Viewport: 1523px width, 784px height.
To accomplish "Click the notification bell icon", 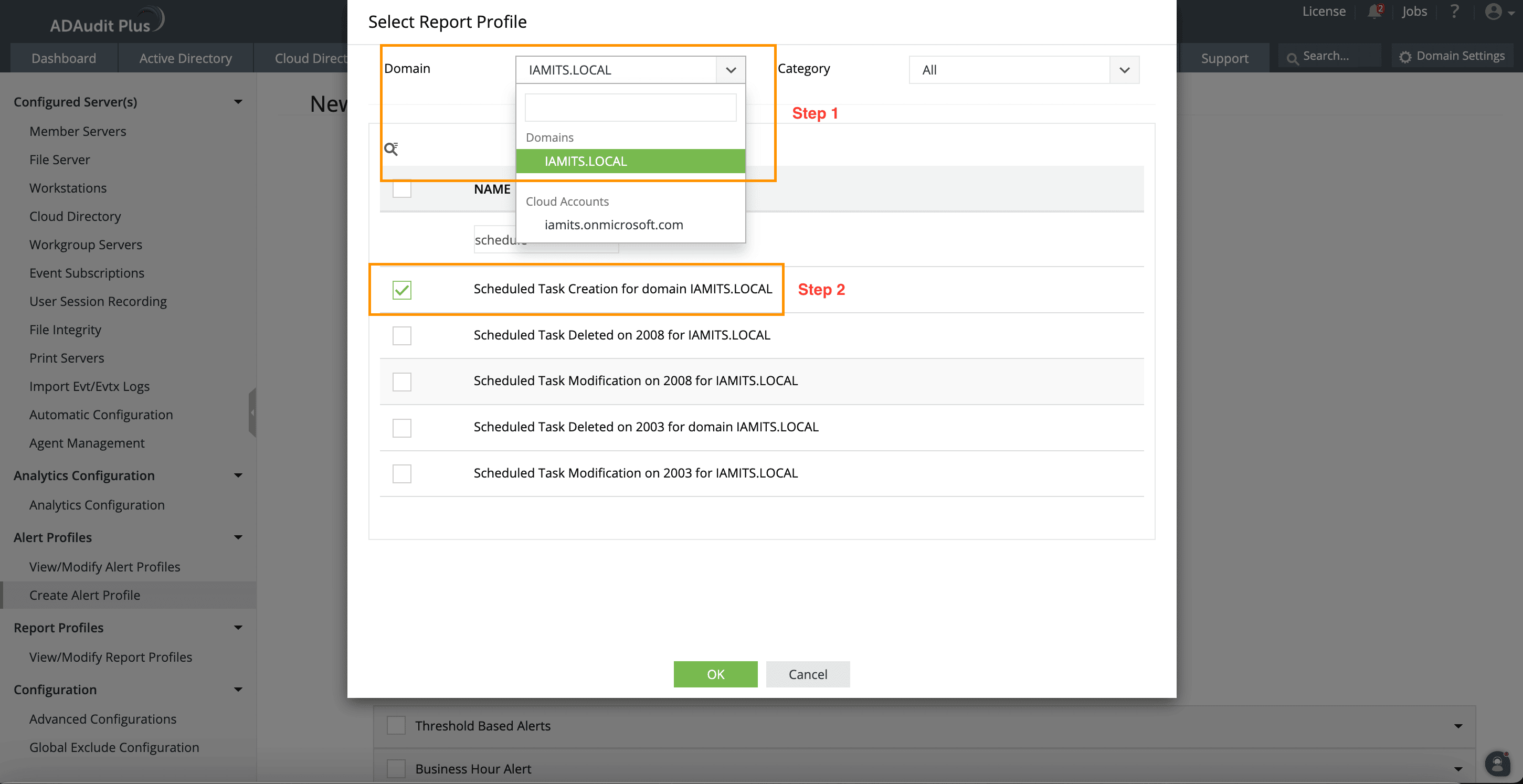I will pos(1375,11).
